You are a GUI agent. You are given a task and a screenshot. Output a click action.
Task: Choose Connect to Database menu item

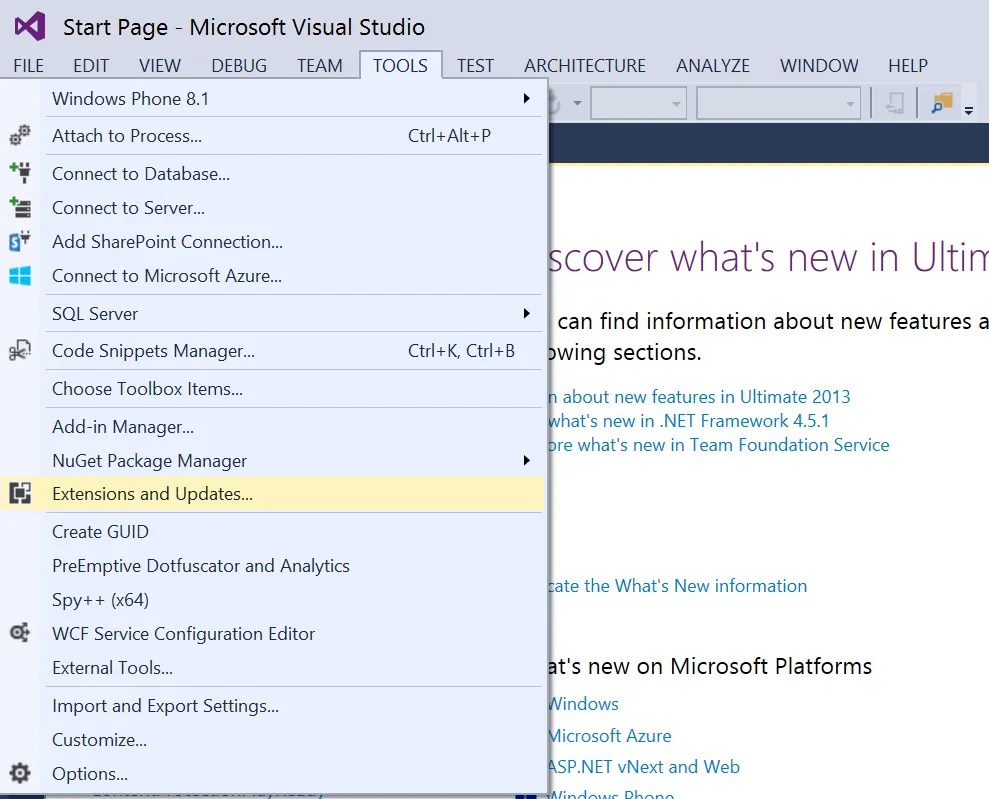(272, 173)
